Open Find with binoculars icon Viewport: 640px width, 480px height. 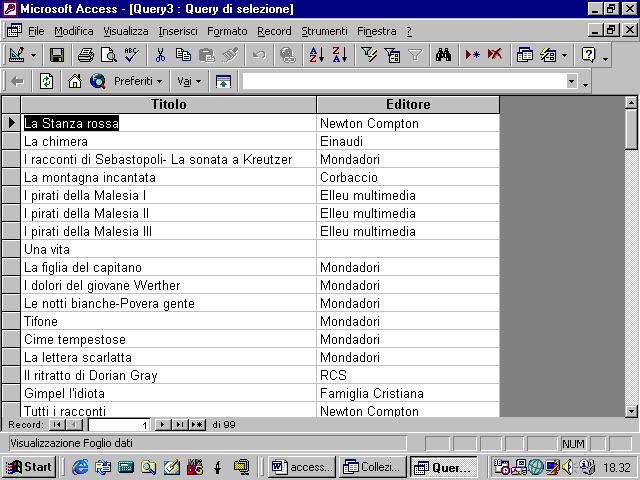(x=443, y=55)
